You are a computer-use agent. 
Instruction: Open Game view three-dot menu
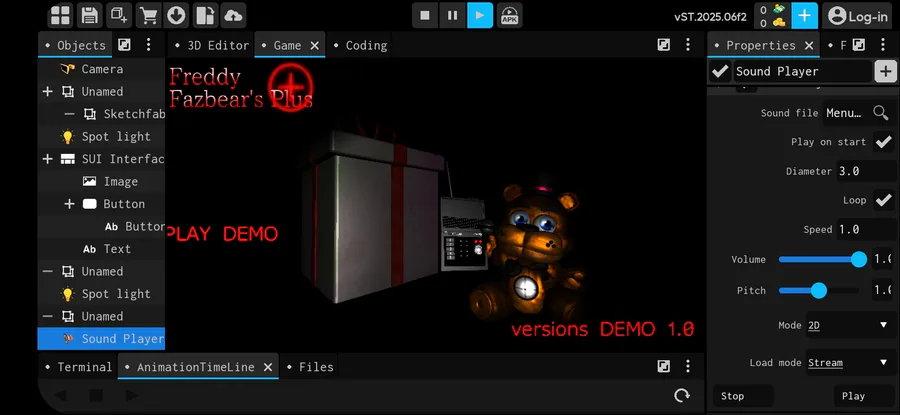point(688,45)
